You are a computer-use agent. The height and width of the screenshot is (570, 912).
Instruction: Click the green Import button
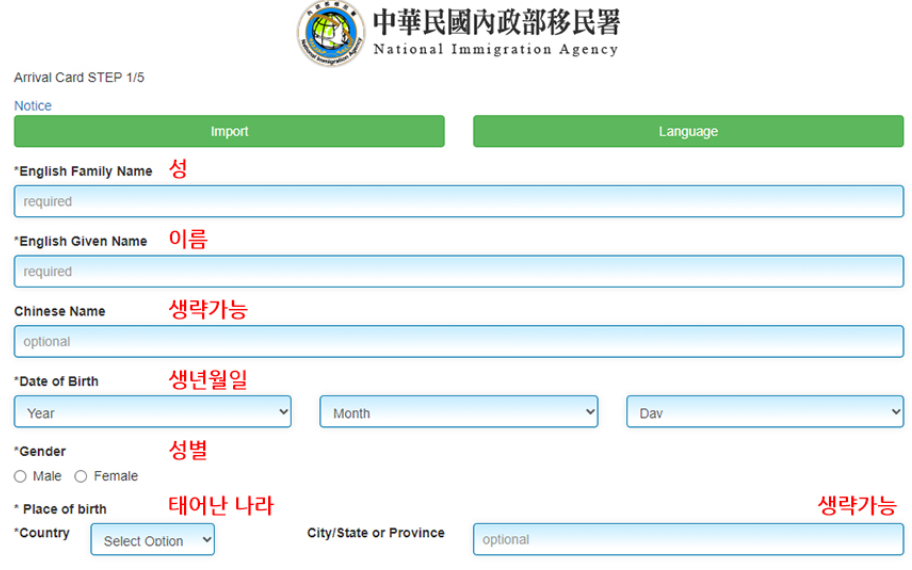tap(229, 131)
